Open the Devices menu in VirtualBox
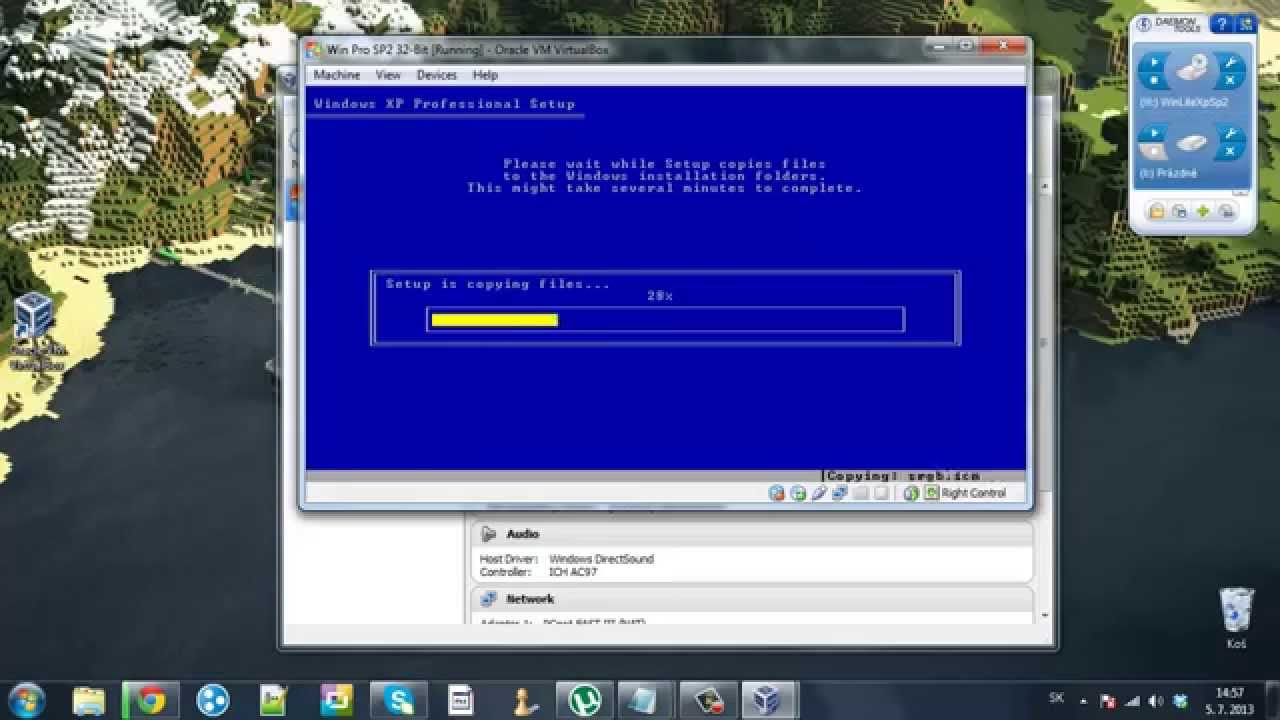1280x720 pixels. coord(436,75)
